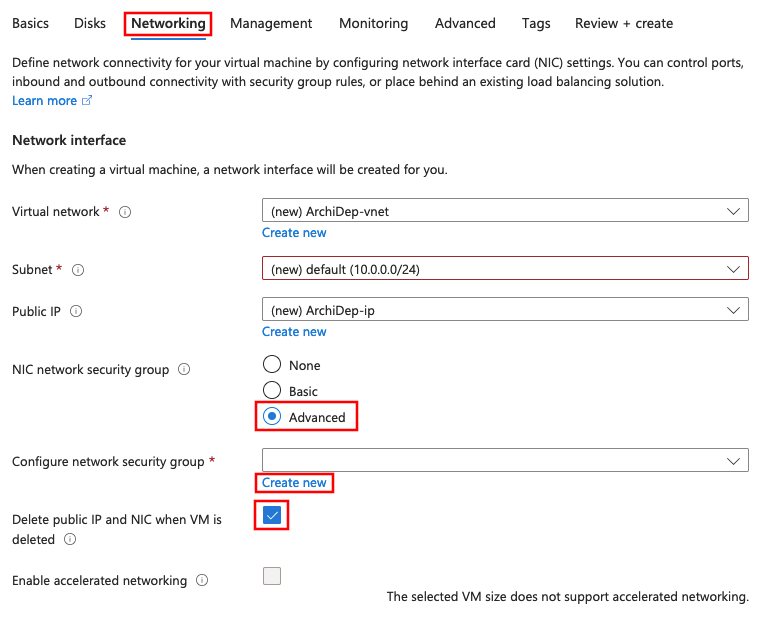Switch to the Disks tab
Screen dimensions: 769x618
click(90, 23)
